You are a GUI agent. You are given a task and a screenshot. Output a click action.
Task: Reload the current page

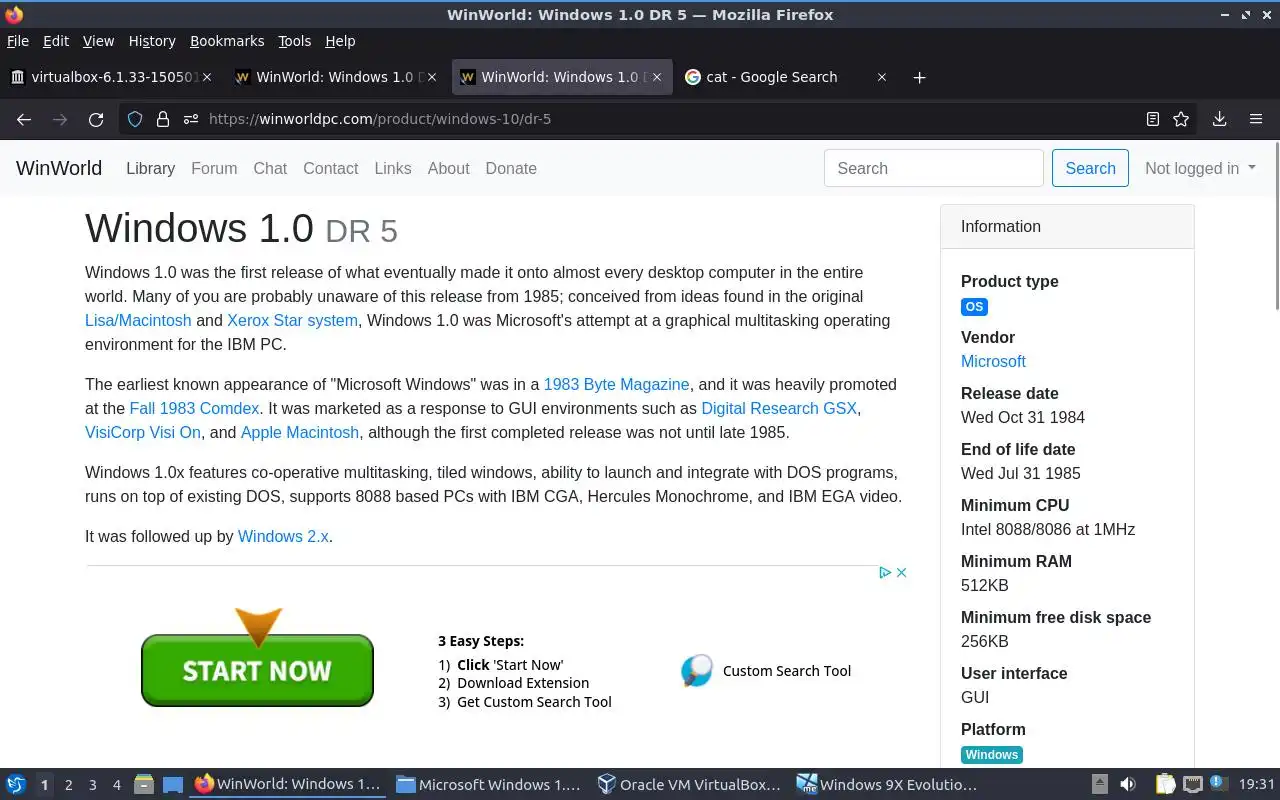(x=96, y=119)
